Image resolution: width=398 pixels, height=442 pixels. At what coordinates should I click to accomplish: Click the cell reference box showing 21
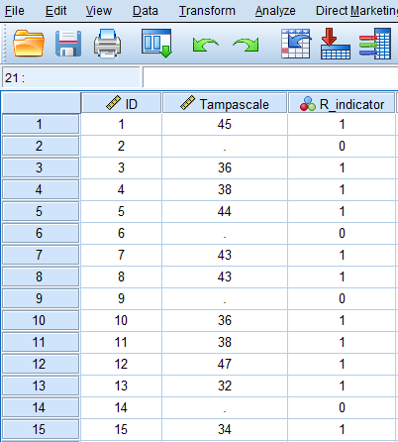coord(71,77)
